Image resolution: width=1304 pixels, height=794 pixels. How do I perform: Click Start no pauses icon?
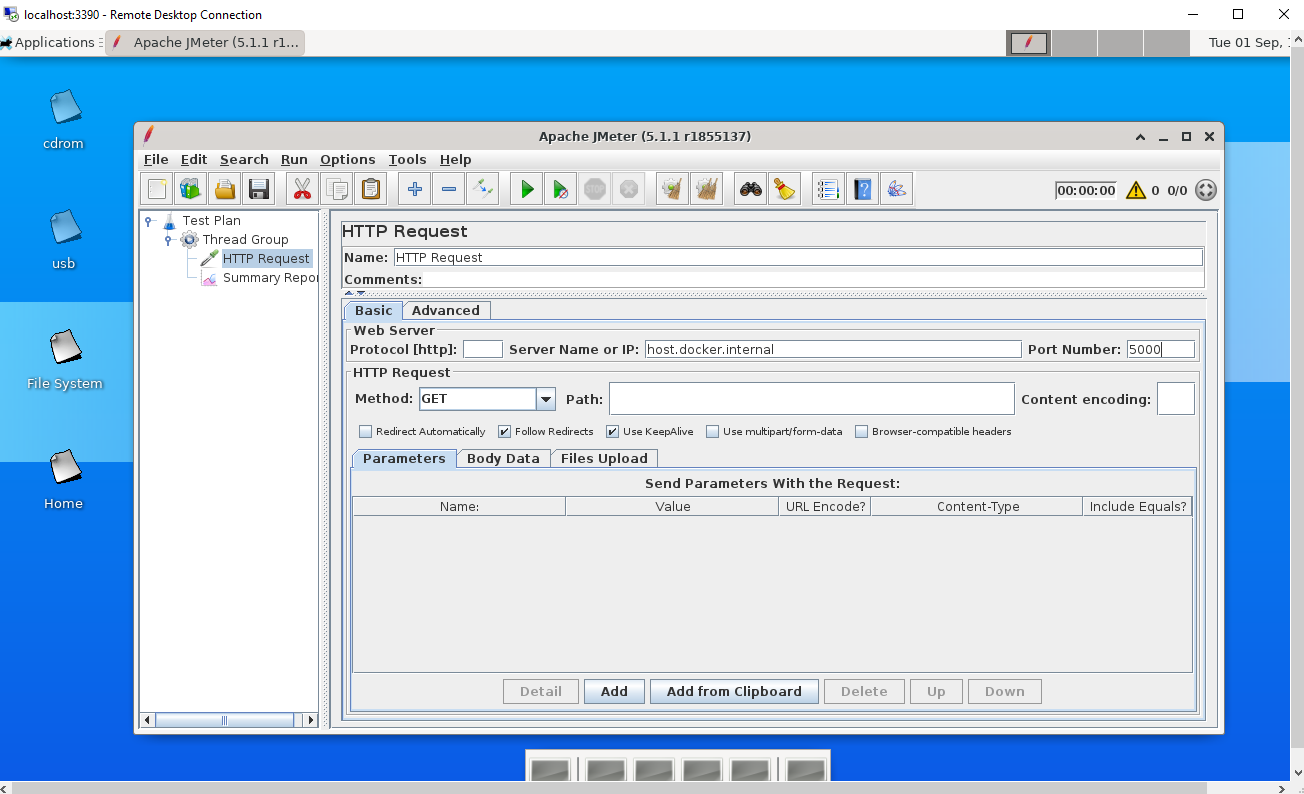click(561, 189)
